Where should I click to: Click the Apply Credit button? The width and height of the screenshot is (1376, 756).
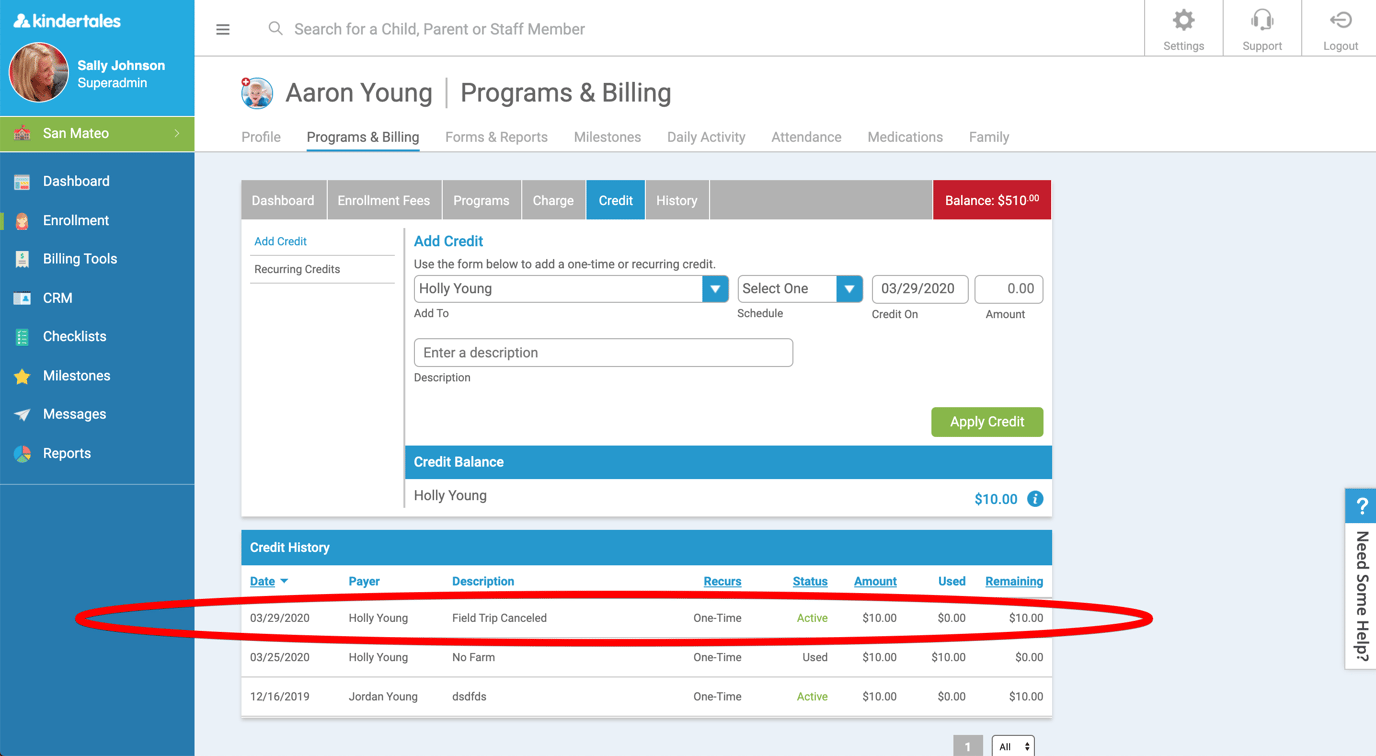pyautogui.click(x=987, y=421)
